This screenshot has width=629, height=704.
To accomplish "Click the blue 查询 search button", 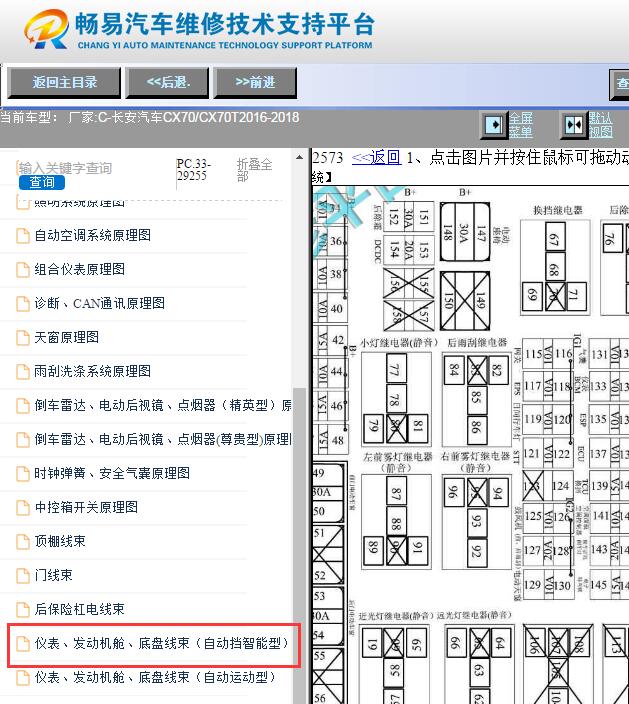I will coord(42,182).
